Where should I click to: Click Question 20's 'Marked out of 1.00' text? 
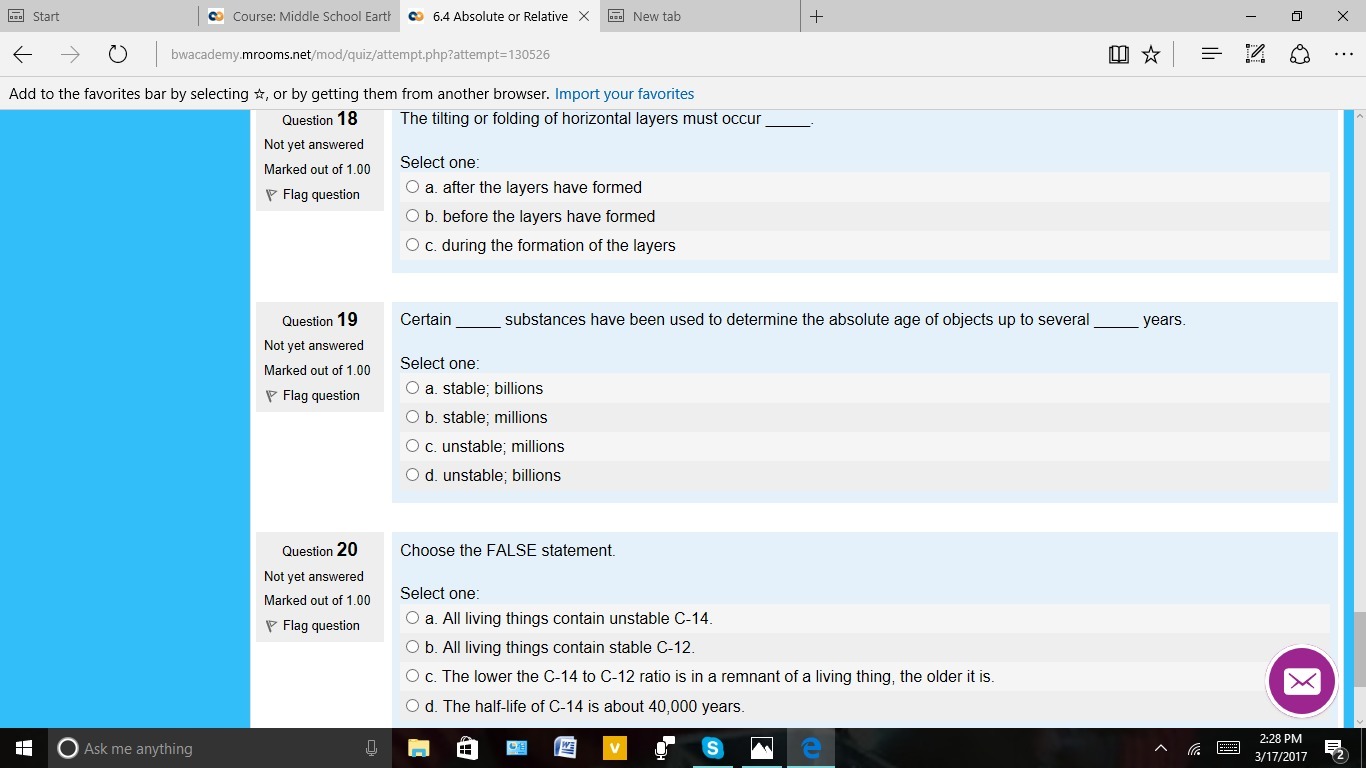(317, 601)
